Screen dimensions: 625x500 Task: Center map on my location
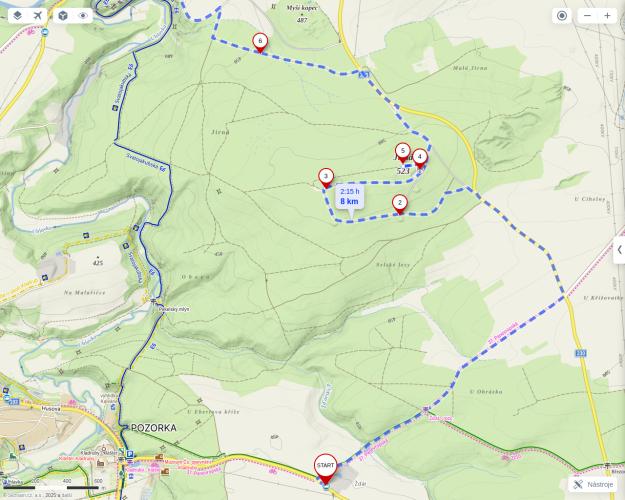point(562,16)
